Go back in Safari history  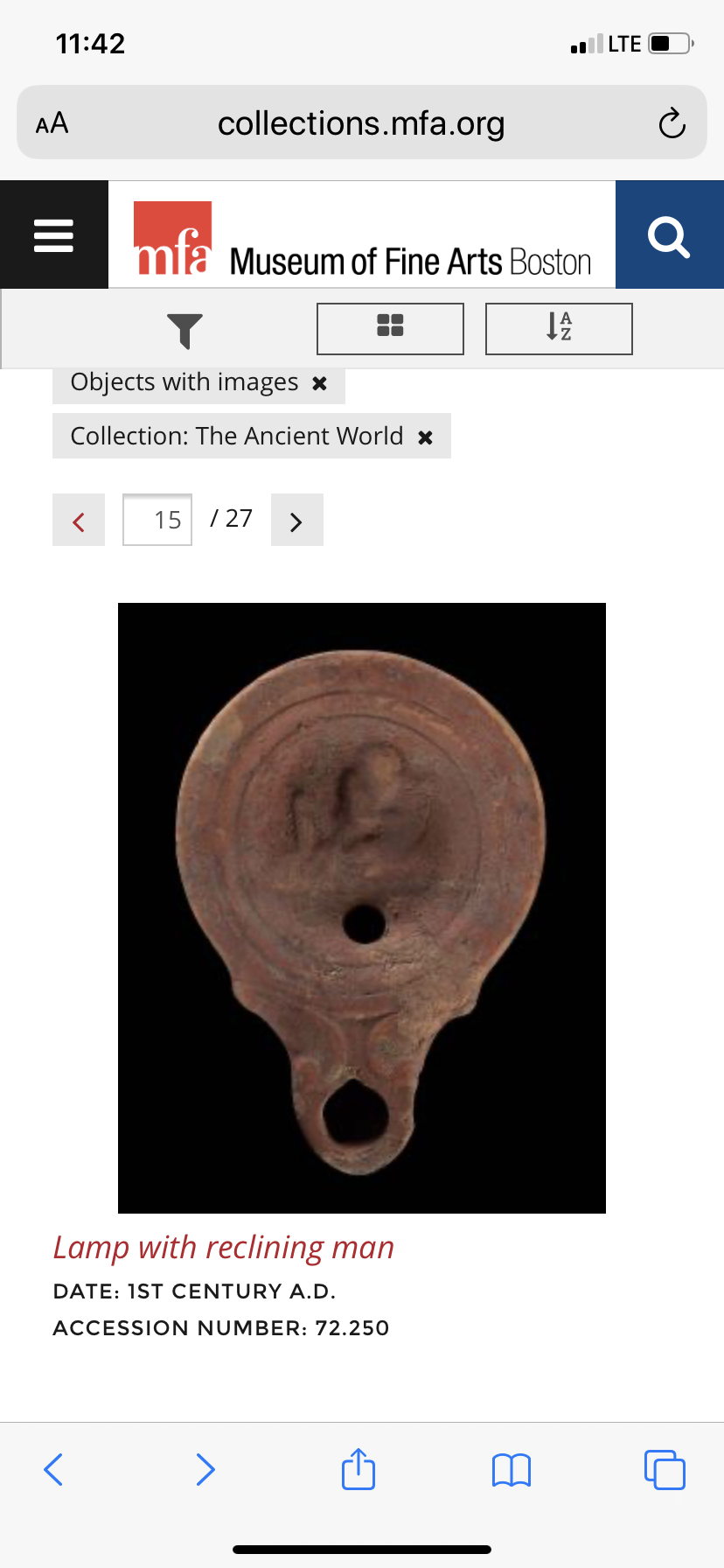click(x=53, y=1469)
